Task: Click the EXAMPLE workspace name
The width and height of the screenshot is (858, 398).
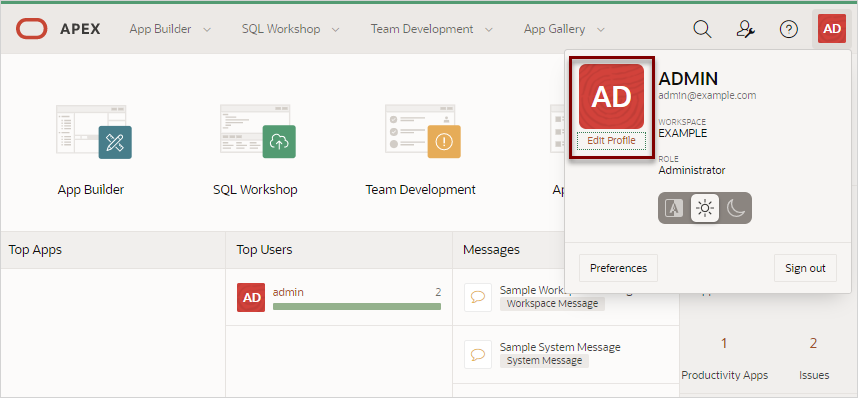Action: pos(682,133)
